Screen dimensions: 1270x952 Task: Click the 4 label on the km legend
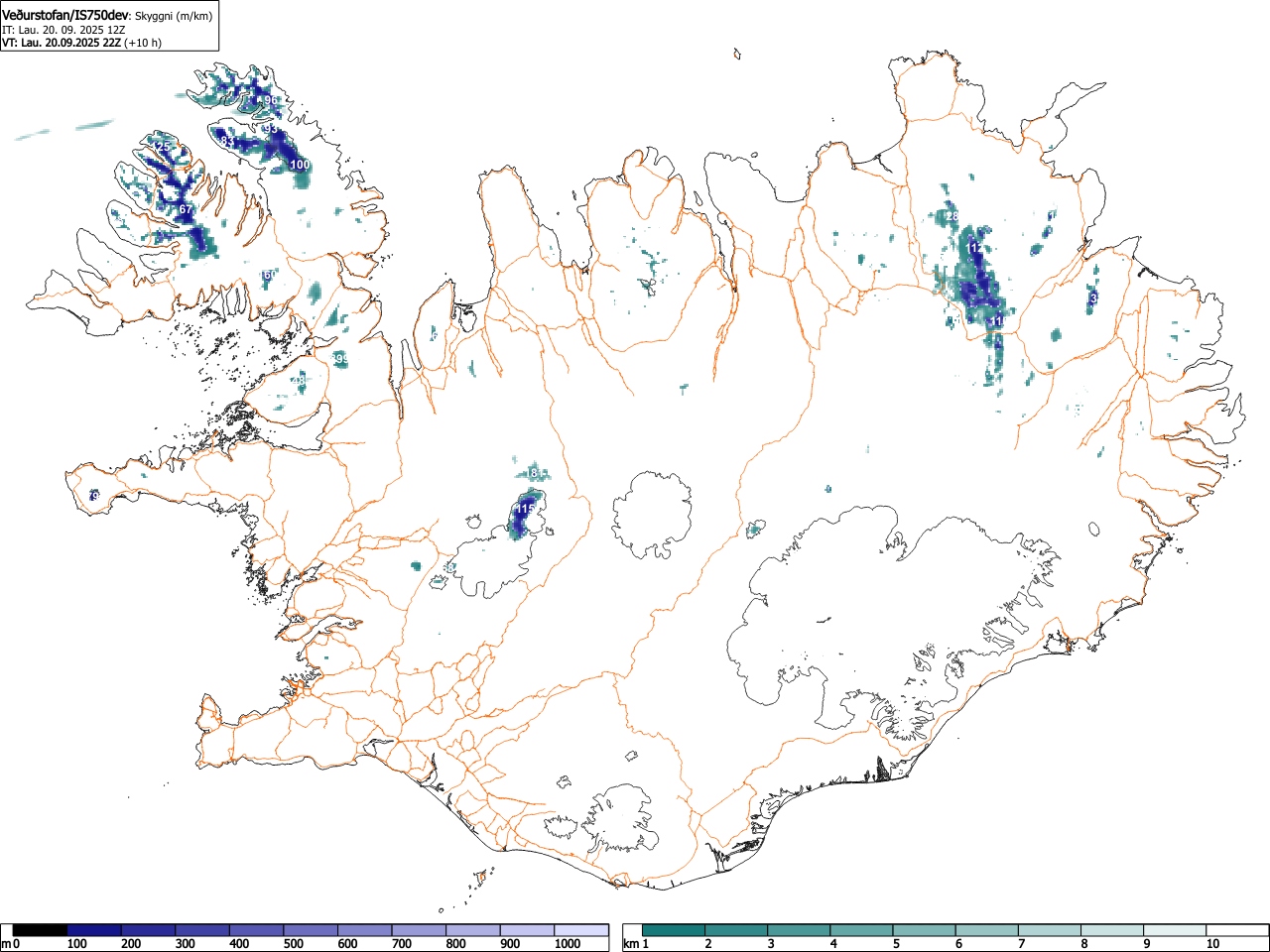833,944
